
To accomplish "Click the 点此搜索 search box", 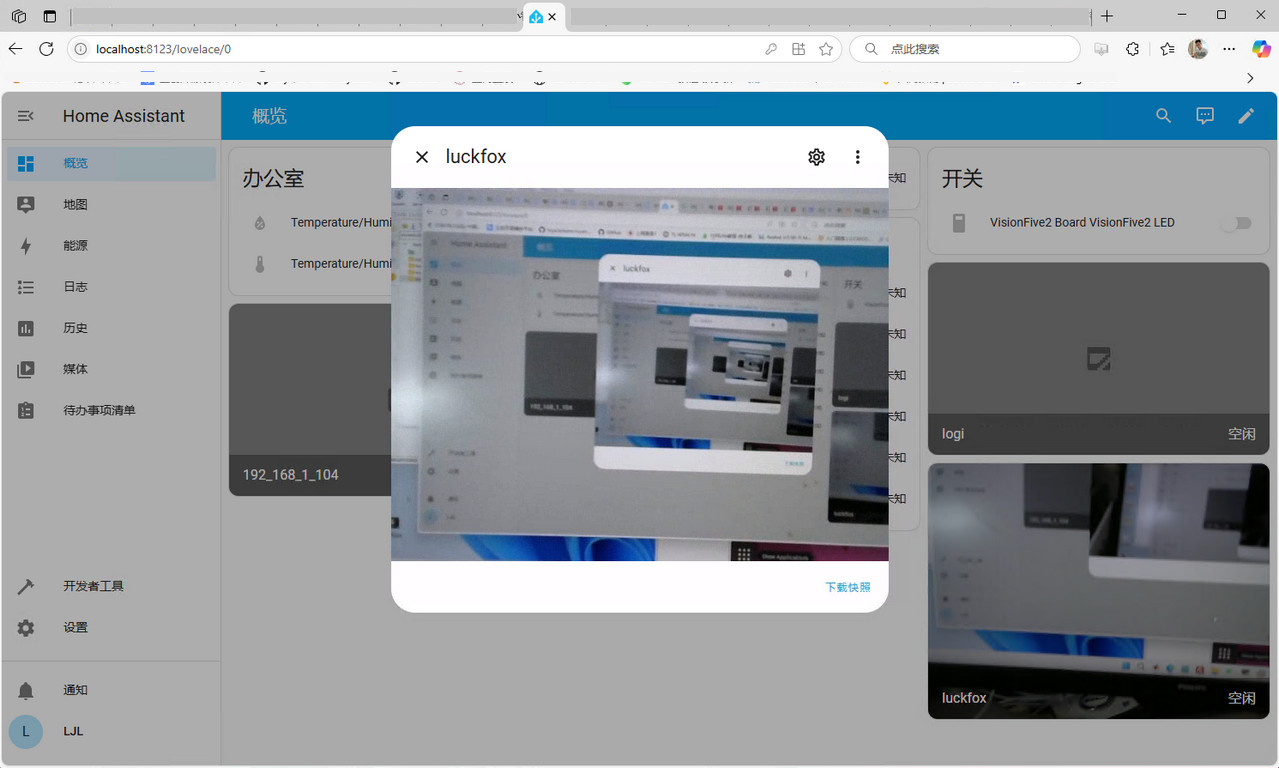I will point(965,49).
